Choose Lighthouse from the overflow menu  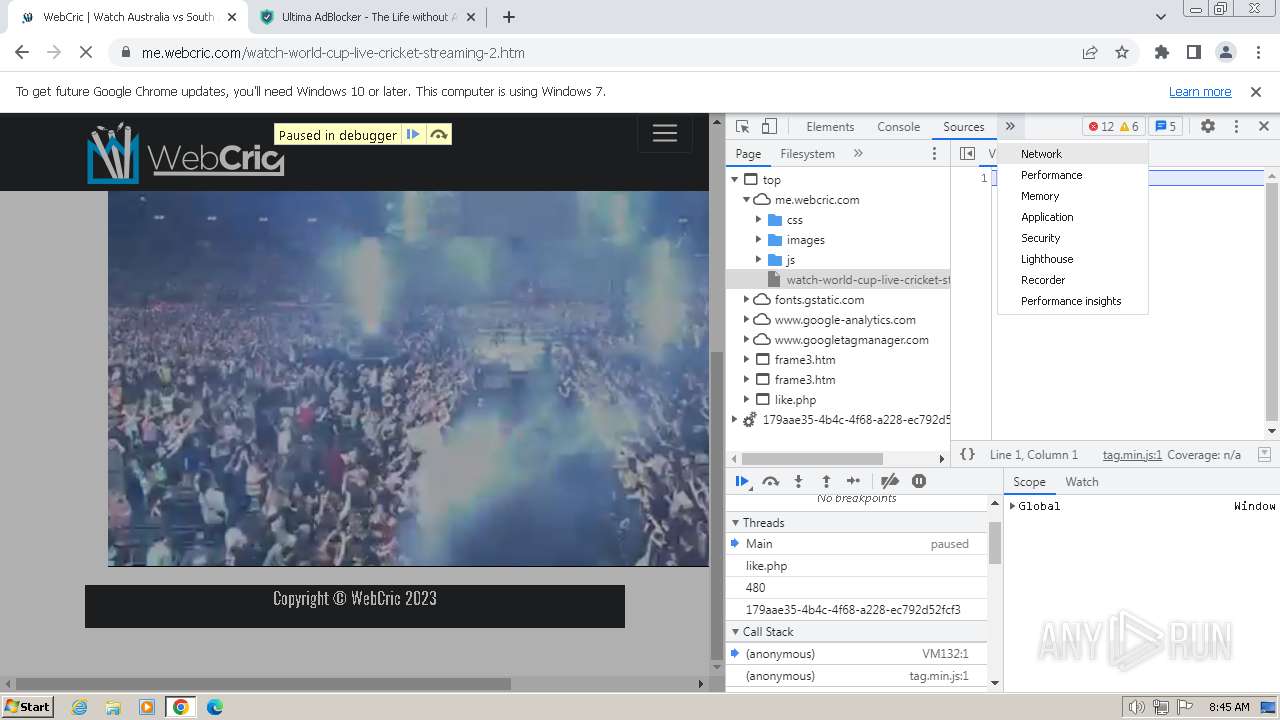pos(1073,259)
